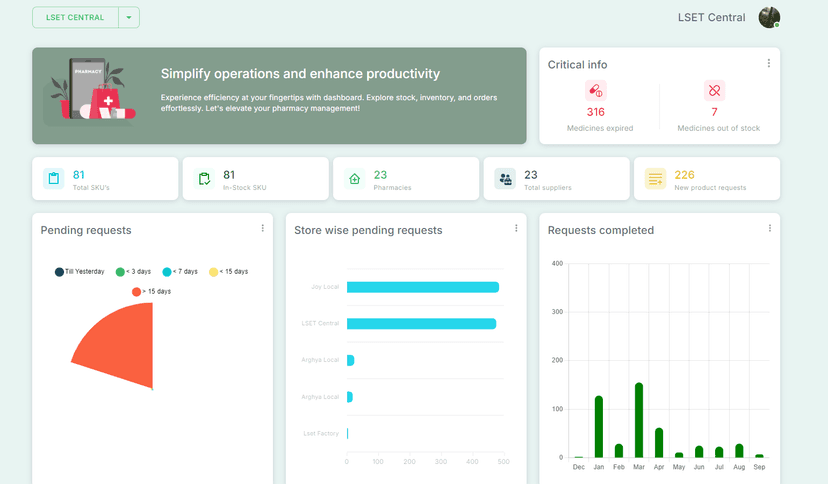Viewport: 828px width, 484px height.
Task: Click the 226 New product requests value
Action: (684, 175)
